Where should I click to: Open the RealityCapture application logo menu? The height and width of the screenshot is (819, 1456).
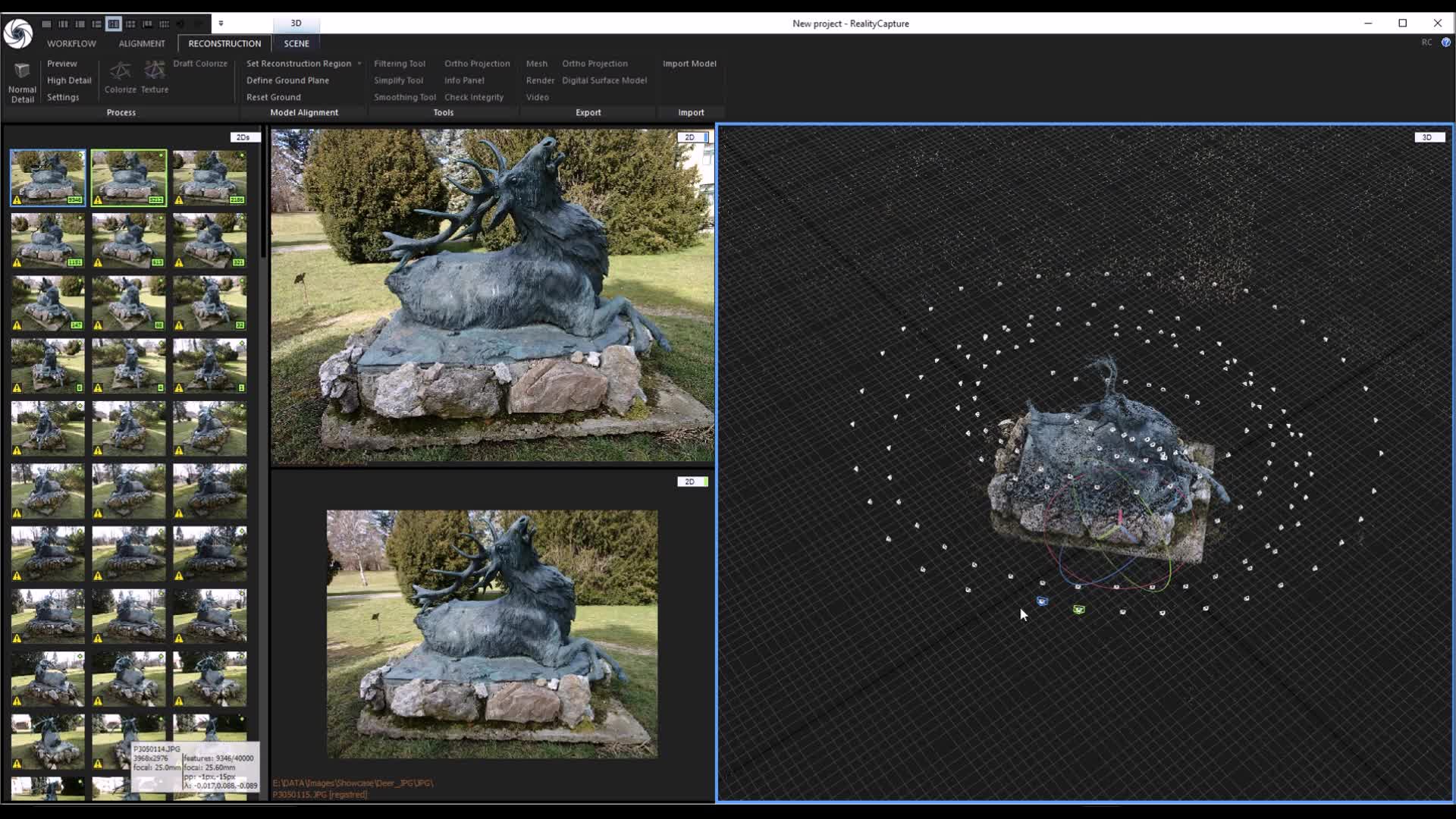coord(17,33)
